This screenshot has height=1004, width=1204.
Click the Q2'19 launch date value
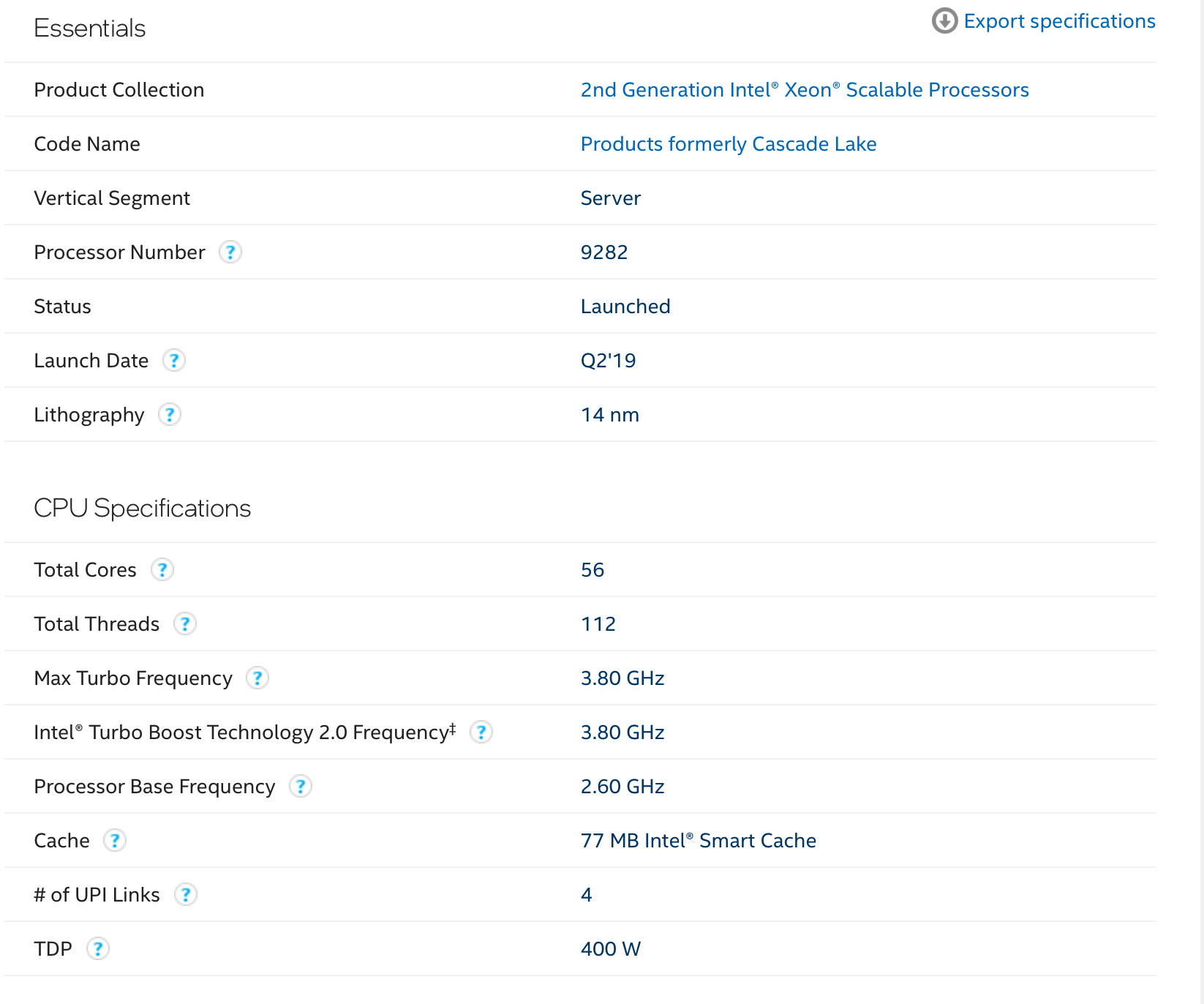coord(609,361)
